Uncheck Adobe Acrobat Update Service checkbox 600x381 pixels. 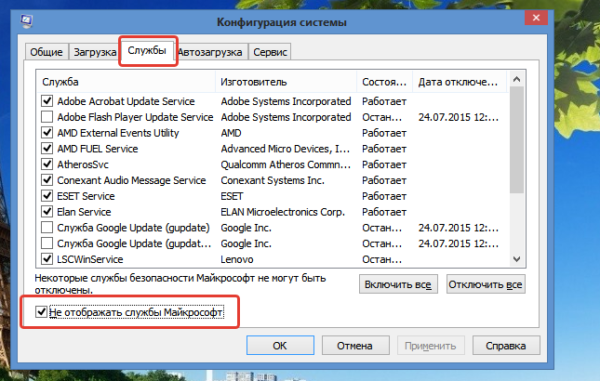[47, 101]
